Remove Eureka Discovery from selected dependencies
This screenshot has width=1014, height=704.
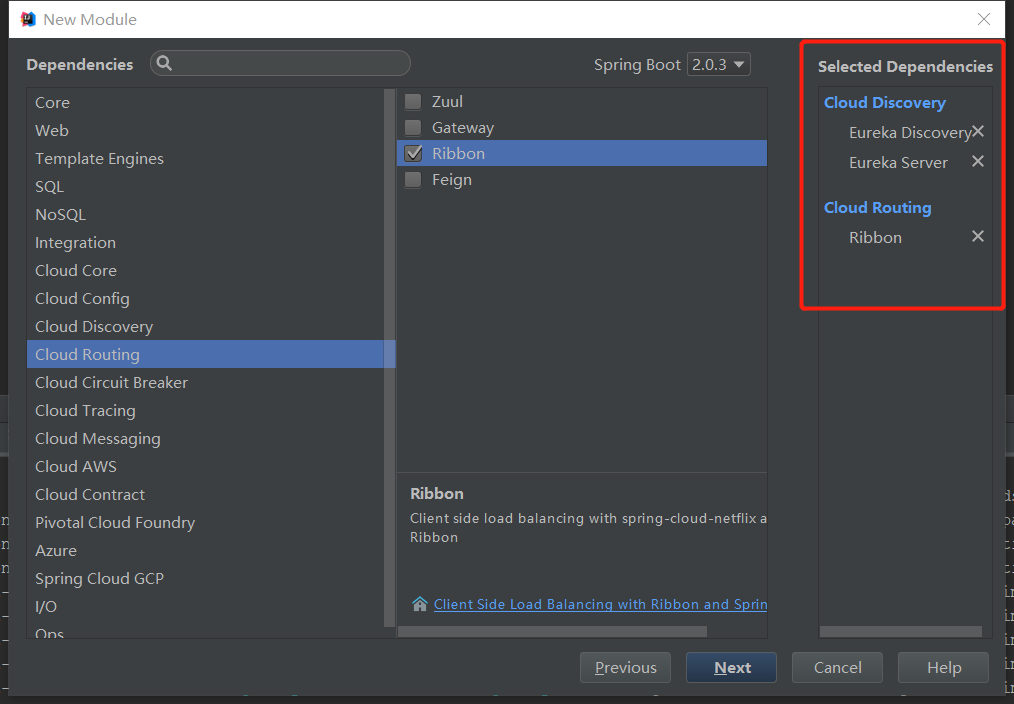click(x=978, y=131)
